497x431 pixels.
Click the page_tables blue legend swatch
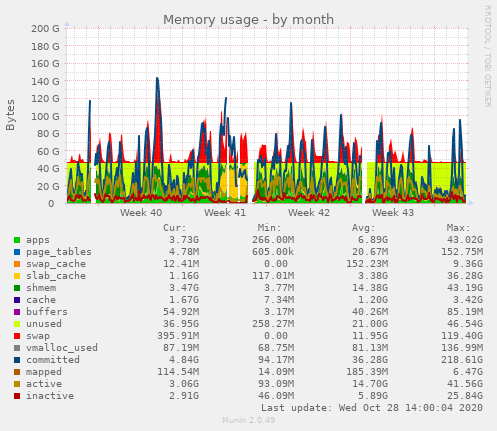click(17, 252)
